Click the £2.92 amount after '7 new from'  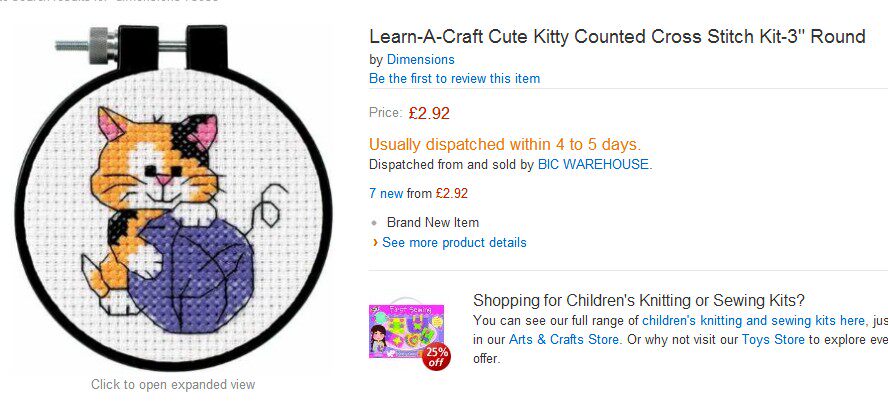point(451,193)
